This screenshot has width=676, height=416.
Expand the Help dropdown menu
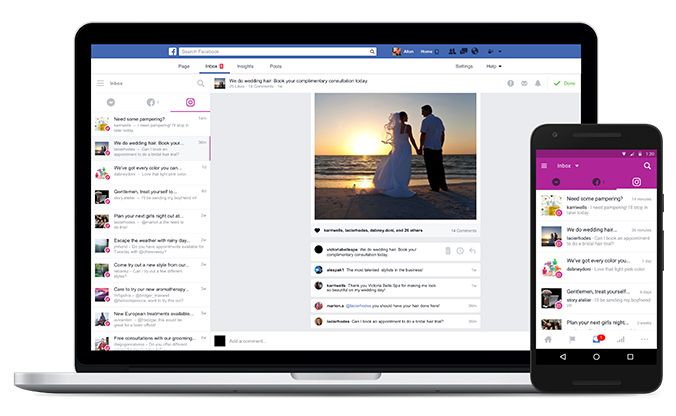(493, 66)
